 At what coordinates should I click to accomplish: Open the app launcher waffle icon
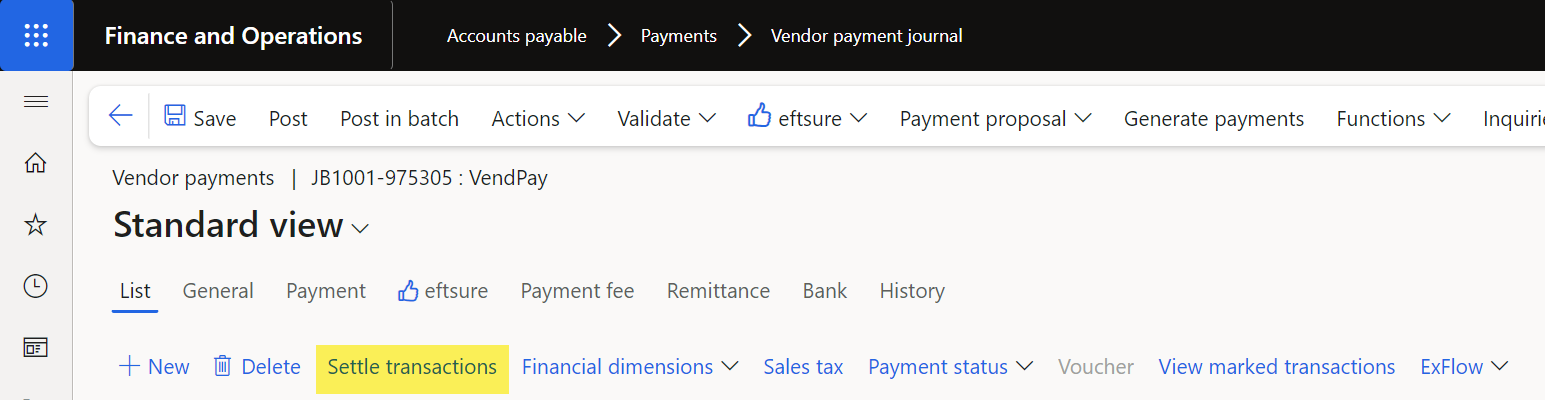click(36, 35)
